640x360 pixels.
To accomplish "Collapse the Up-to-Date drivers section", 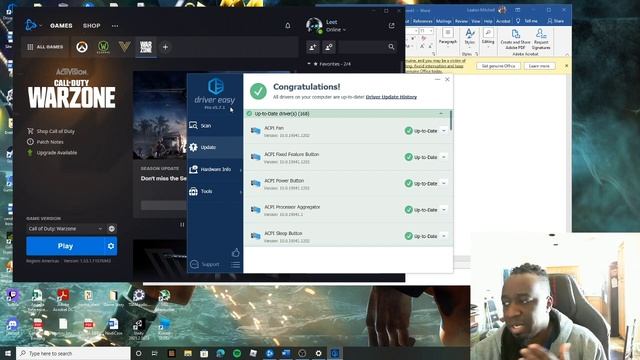I will [441, 113].
